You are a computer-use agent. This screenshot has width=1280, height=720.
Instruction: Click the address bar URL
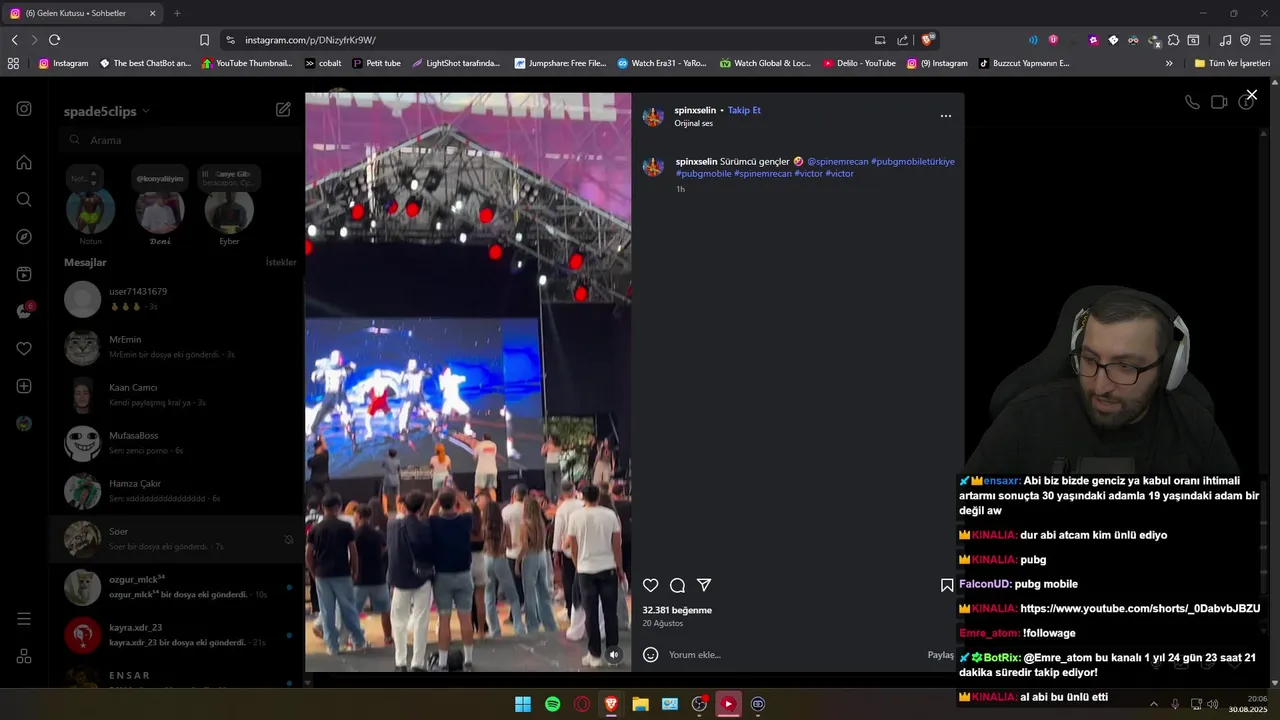[310, 40]
